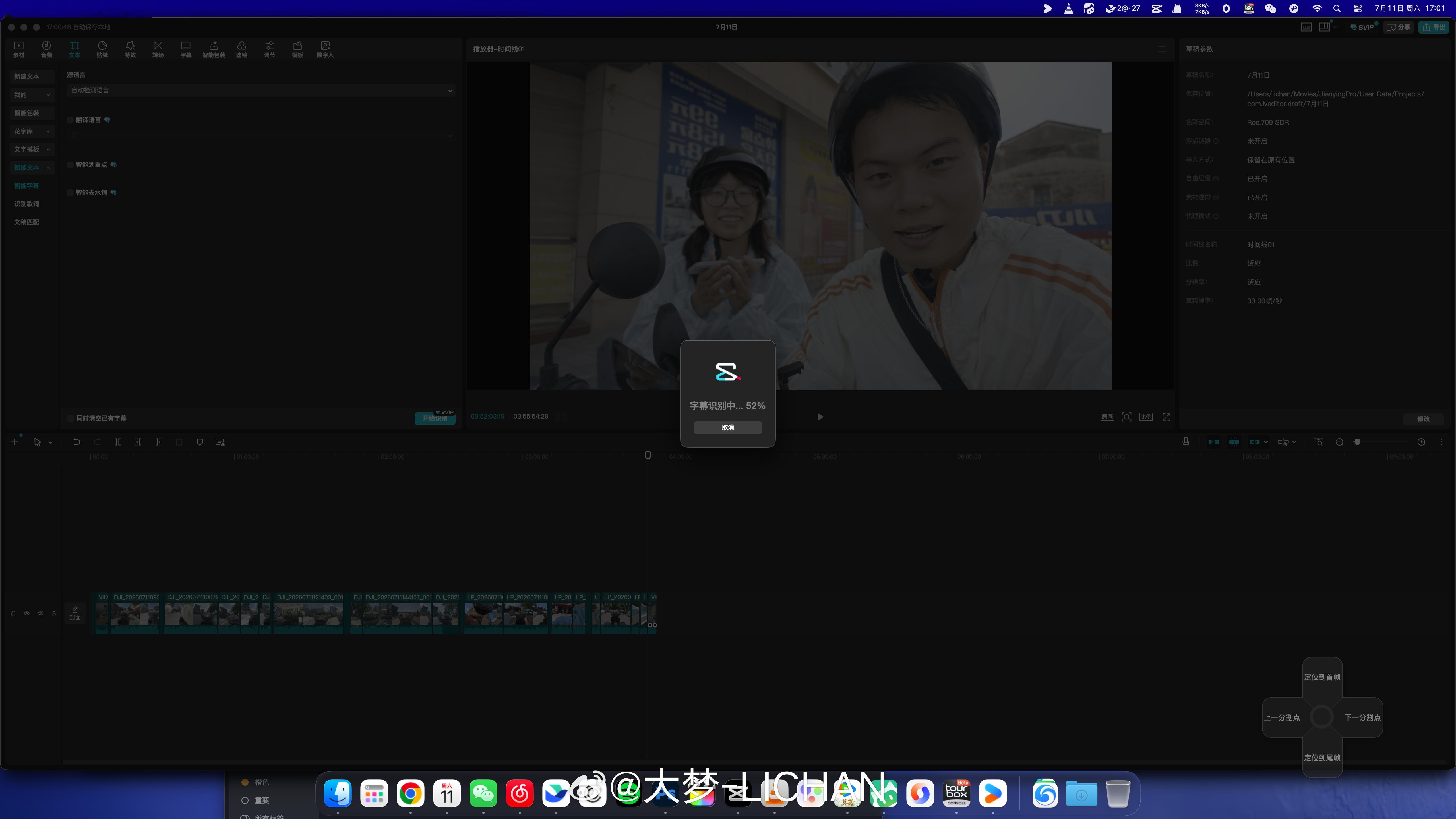Screen dimensions: 1456x819
Task: Open the 智能包装 top toolbar tab
Action: (214, 49)
